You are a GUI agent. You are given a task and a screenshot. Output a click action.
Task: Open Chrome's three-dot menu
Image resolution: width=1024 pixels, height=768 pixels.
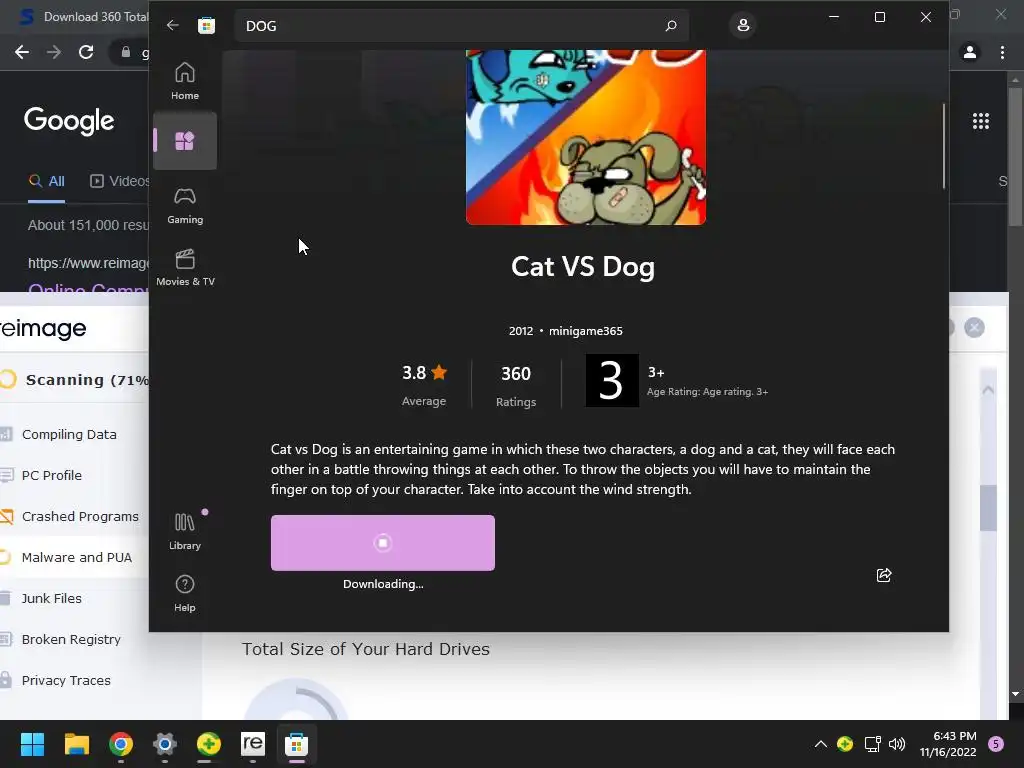pos(1002,52)
